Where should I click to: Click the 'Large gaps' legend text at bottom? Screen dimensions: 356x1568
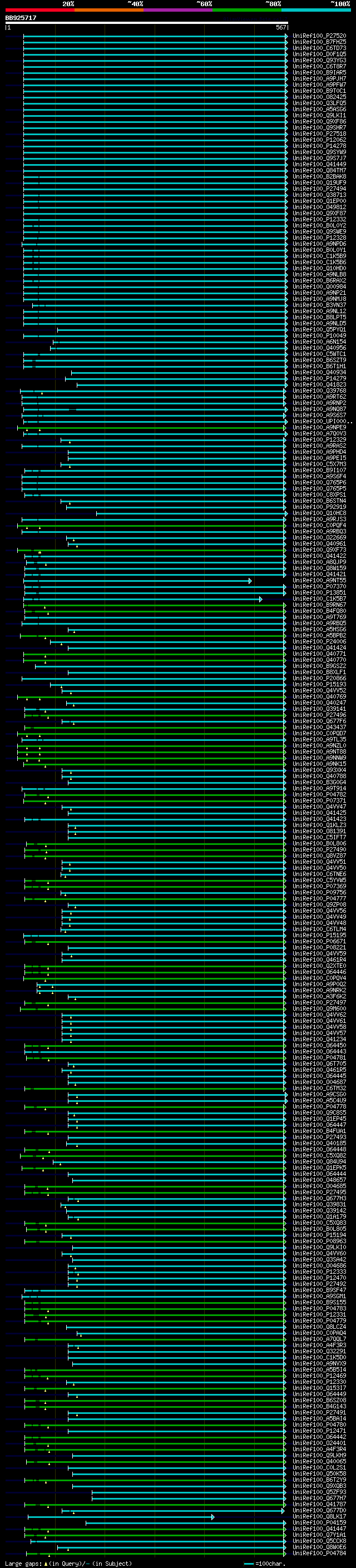coord(24,1563)
